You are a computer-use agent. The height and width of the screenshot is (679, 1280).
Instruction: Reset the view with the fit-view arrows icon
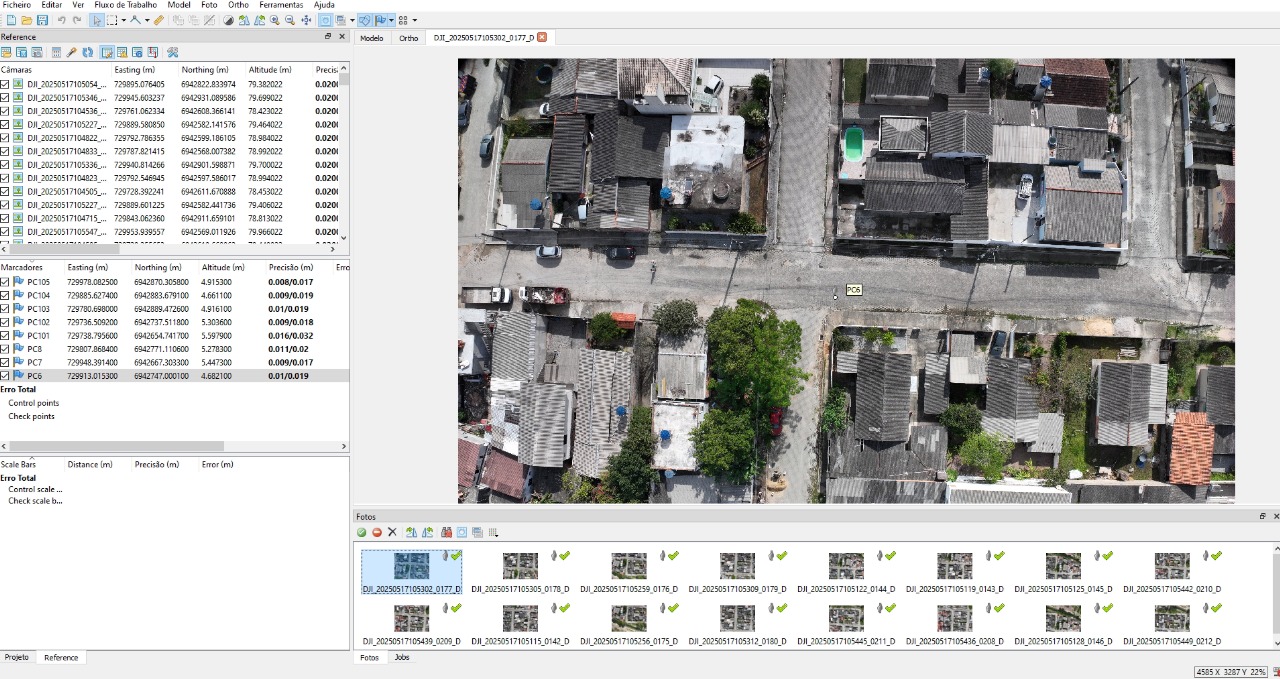[306, 20]
